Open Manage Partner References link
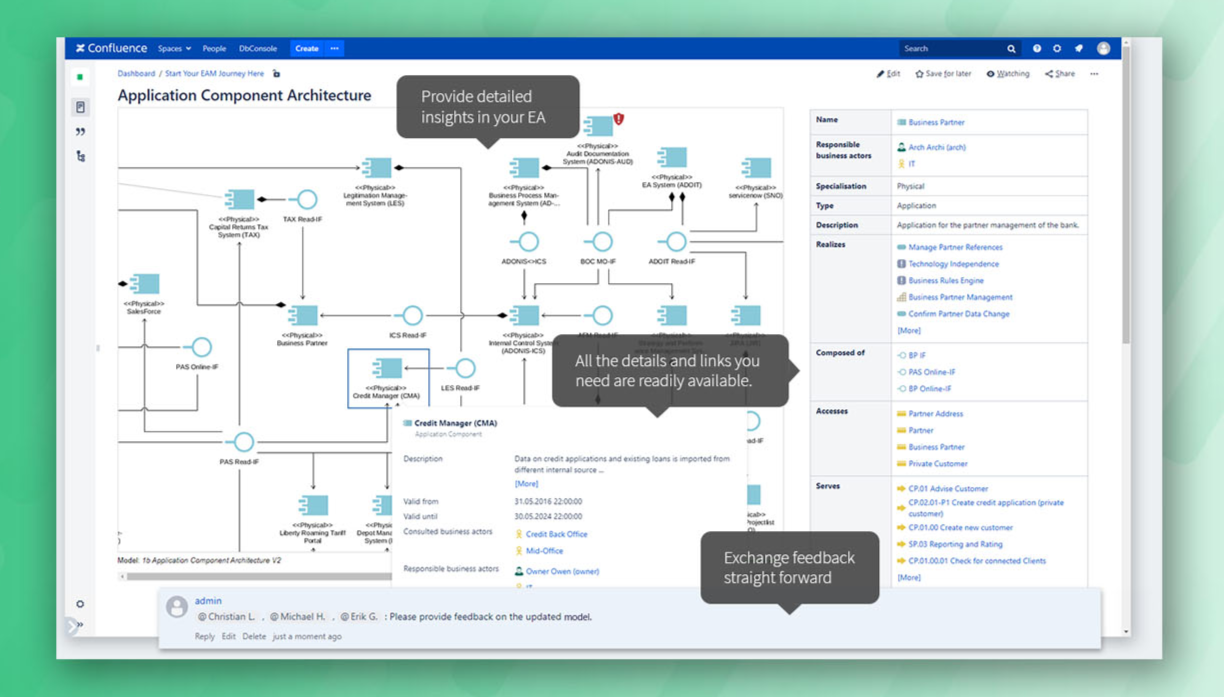The width and height of the screenshot is (1224, 697). point(955,247)
